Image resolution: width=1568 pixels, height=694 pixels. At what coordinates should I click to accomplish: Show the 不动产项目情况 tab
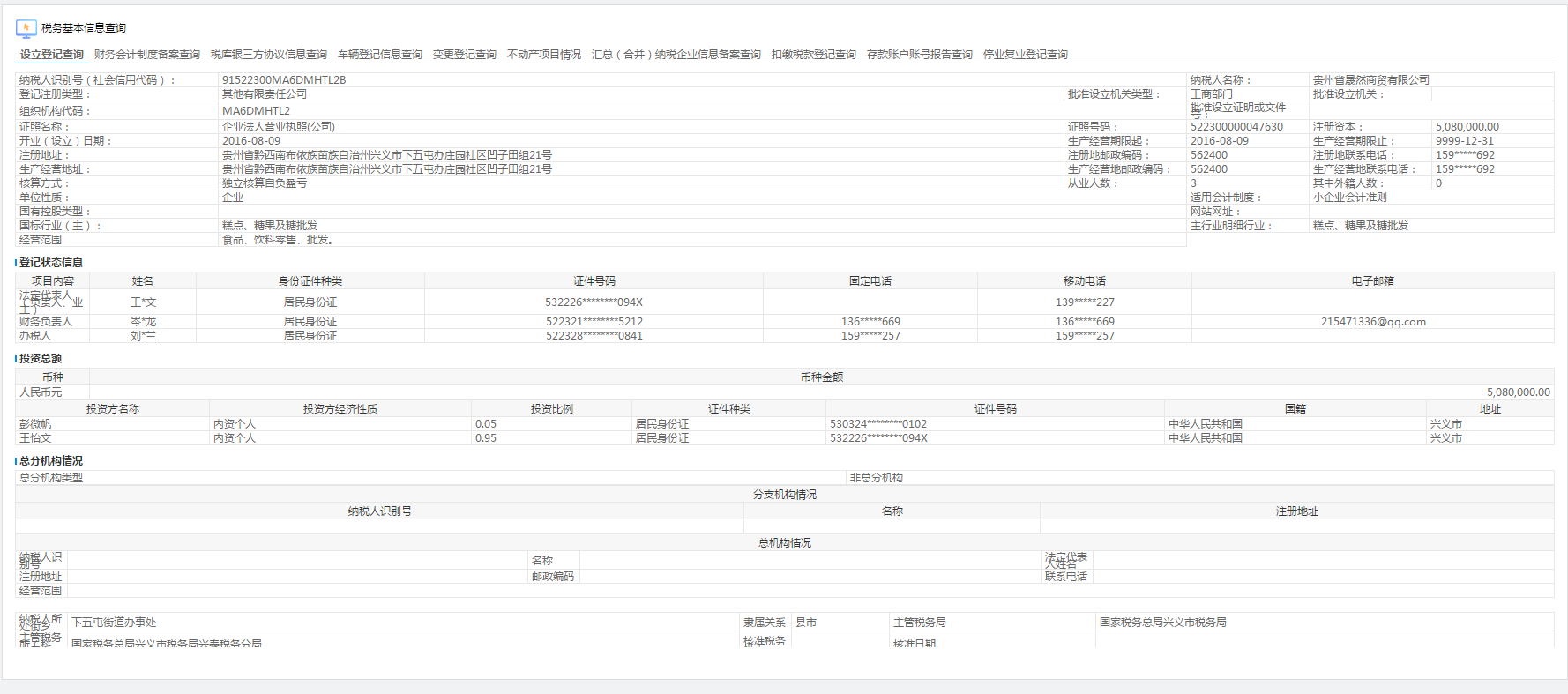(x=544, y=55)
